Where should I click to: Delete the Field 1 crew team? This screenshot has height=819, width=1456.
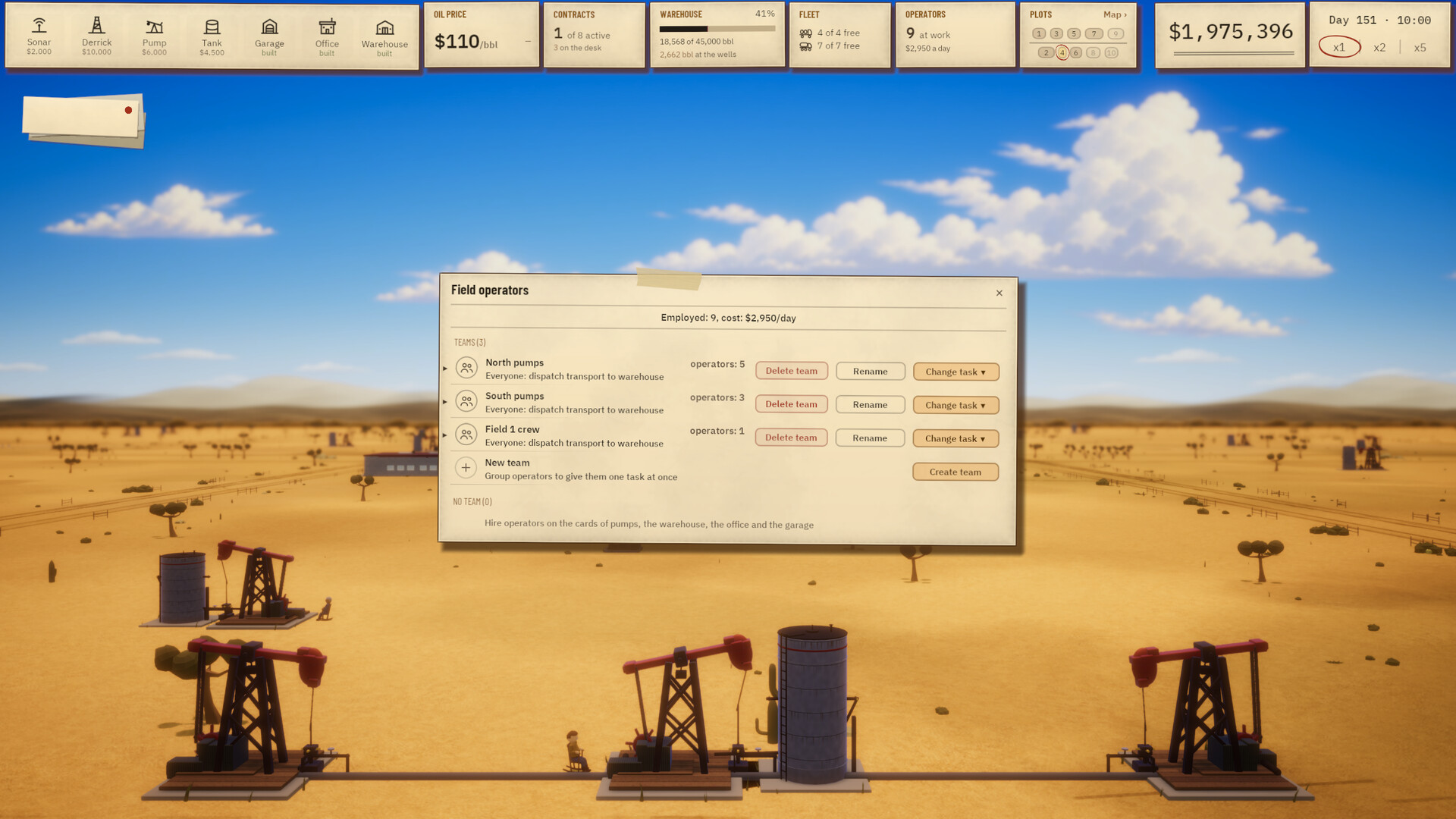791,438
